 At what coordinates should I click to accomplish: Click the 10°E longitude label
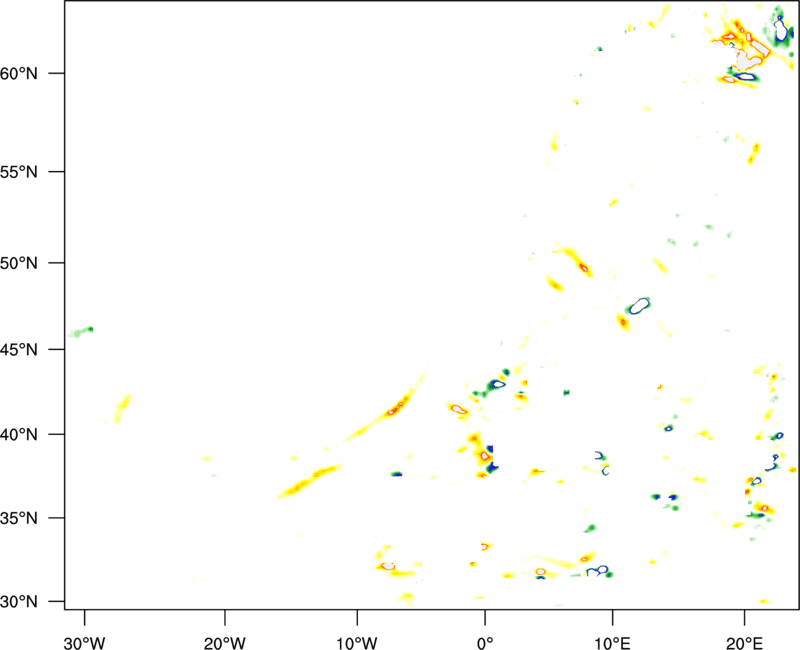(612, 643)
